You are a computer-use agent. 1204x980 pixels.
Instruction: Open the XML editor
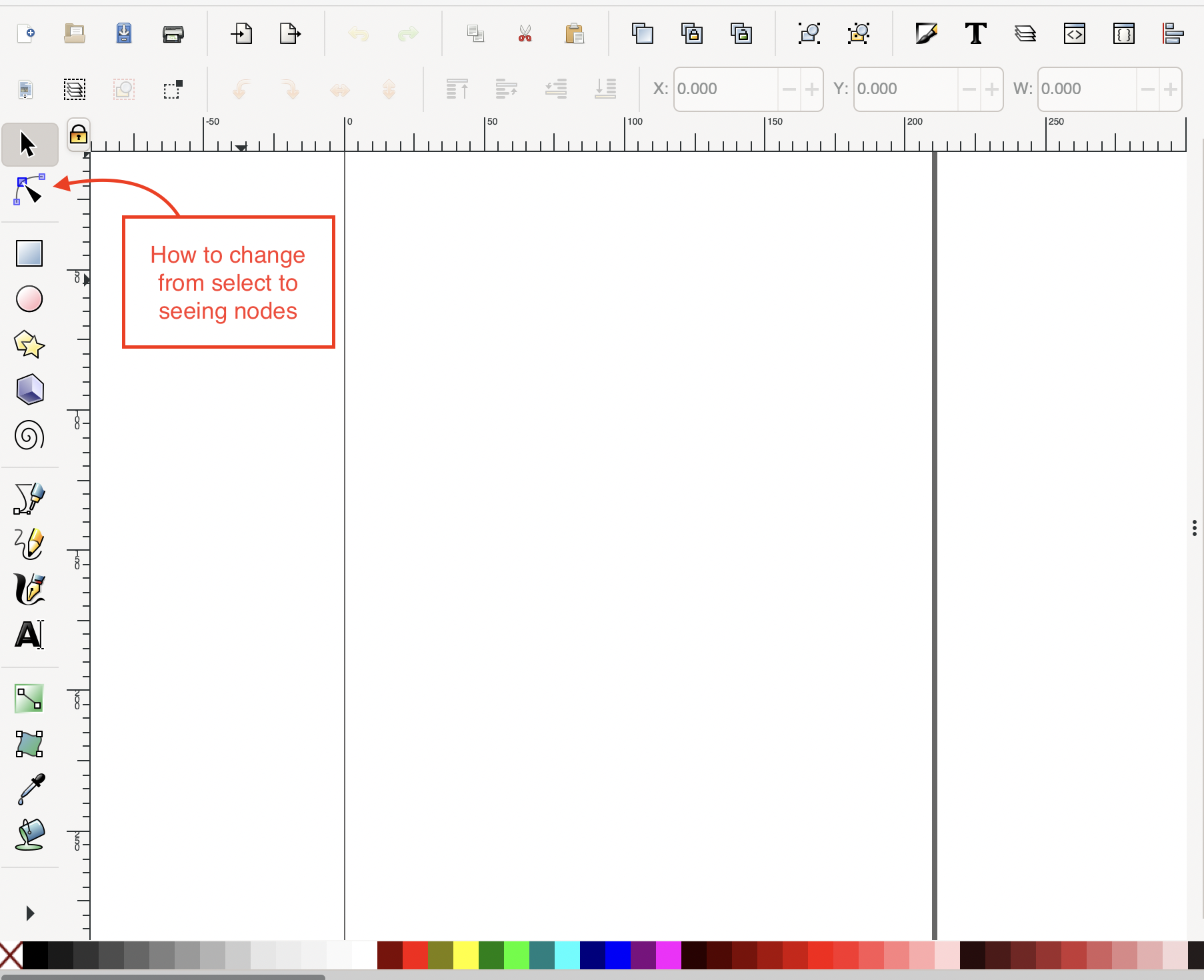point(1074,33)
